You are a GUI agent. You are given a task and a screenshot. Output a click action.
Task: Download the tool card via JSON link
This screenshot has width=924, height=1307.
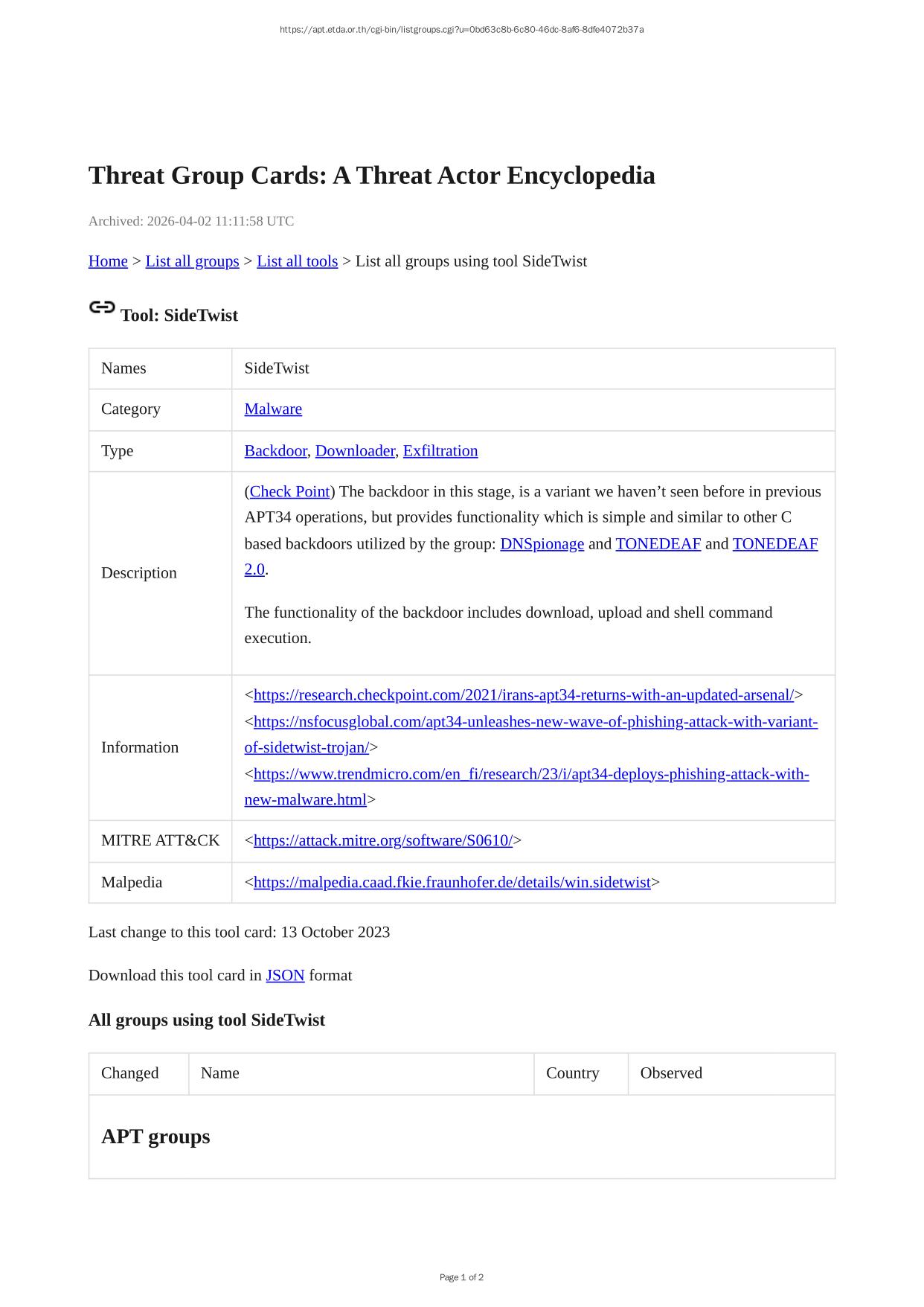coord(285,976)
